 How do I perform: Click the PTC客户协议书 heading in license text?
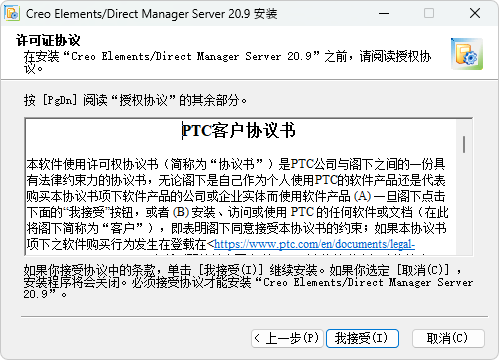tap(239, 130)
